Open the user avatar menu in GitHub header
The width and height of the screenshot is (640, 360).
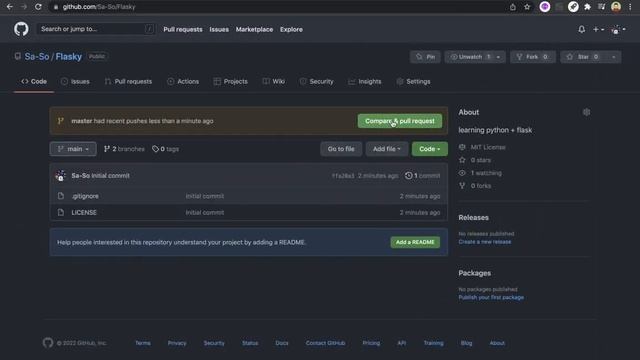coord(618,29)
